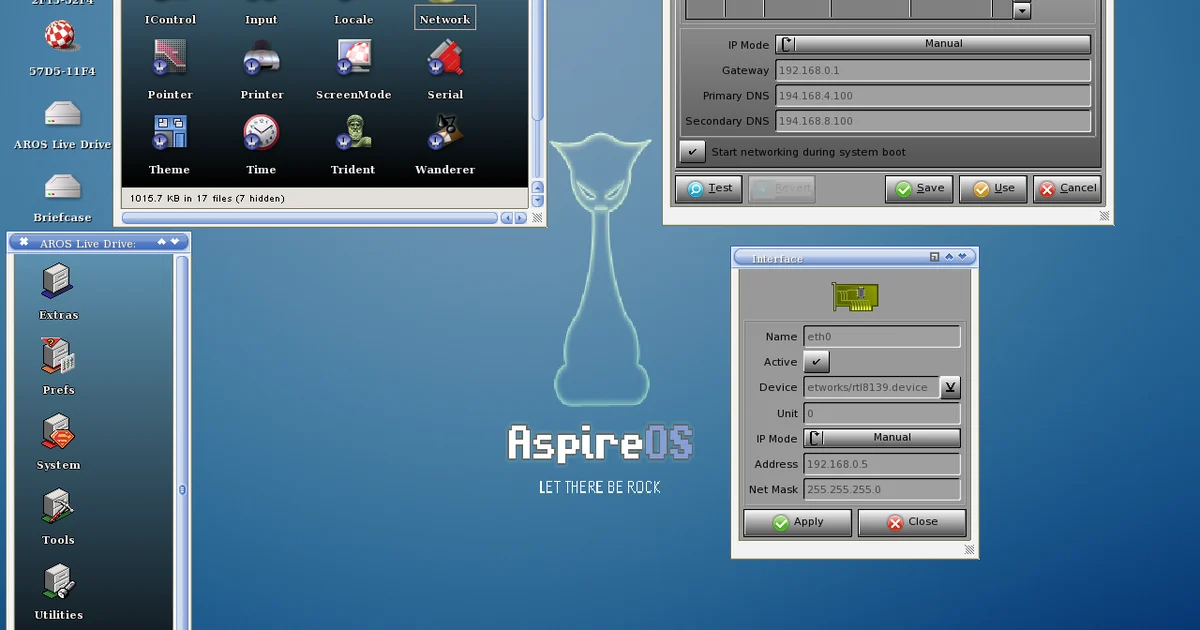Open the Theme preferences icon

tap(169, 134)
